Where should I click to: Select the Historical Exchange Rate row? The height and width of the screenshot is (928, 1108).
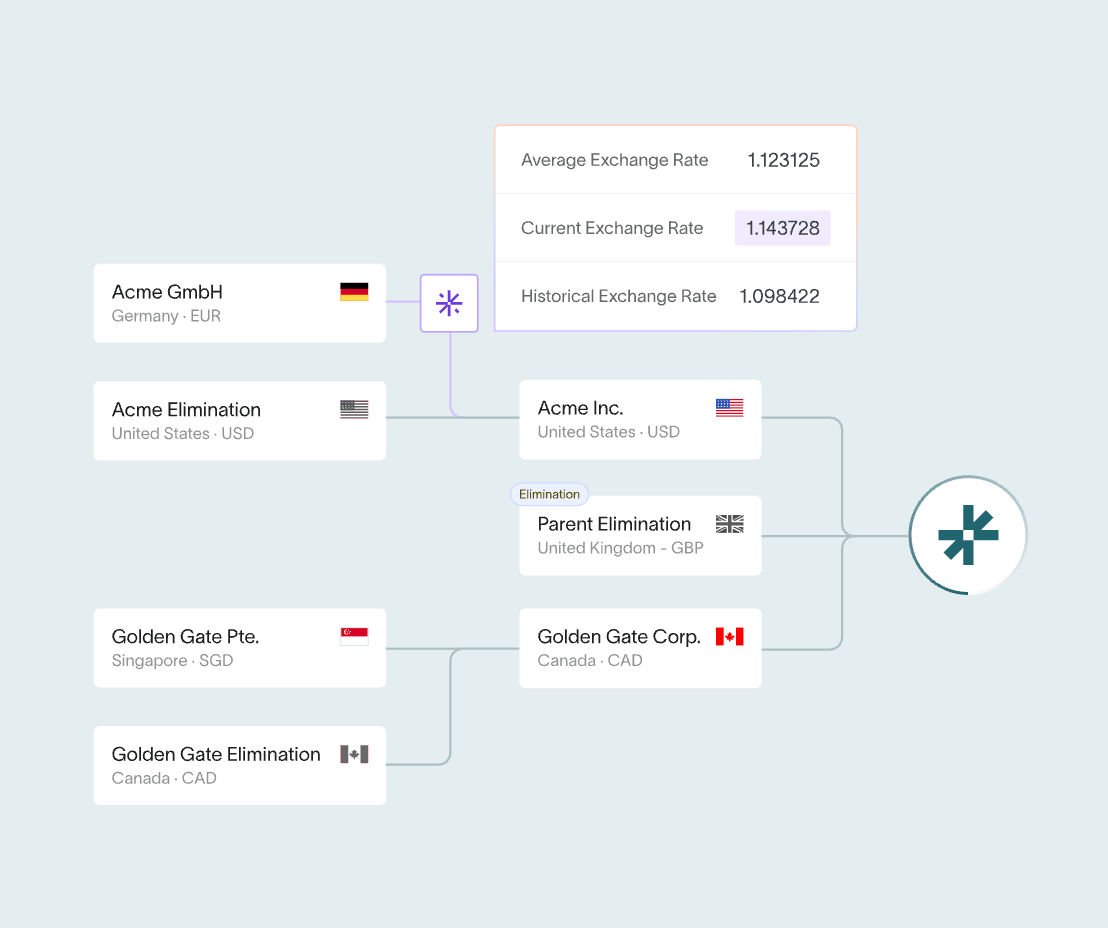(x=675, y=296)
